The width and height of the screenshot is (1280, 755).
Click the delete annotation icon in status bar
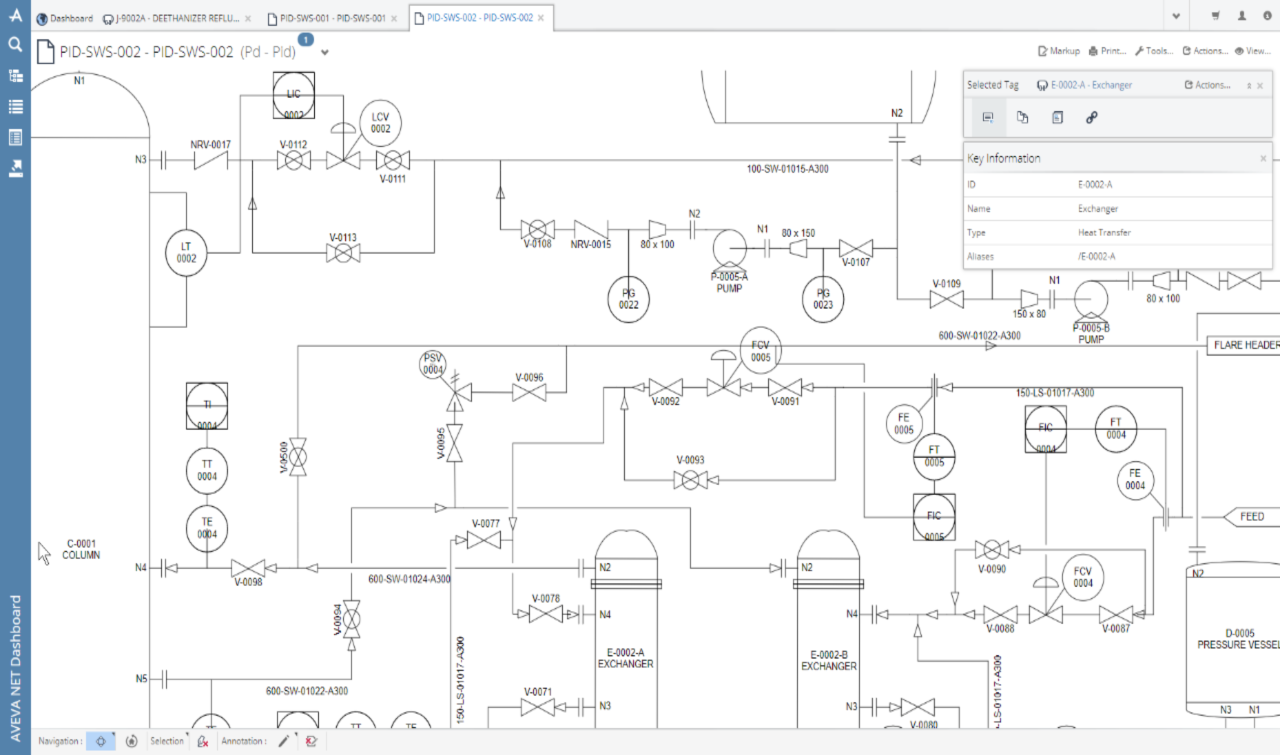click(312, 741)
